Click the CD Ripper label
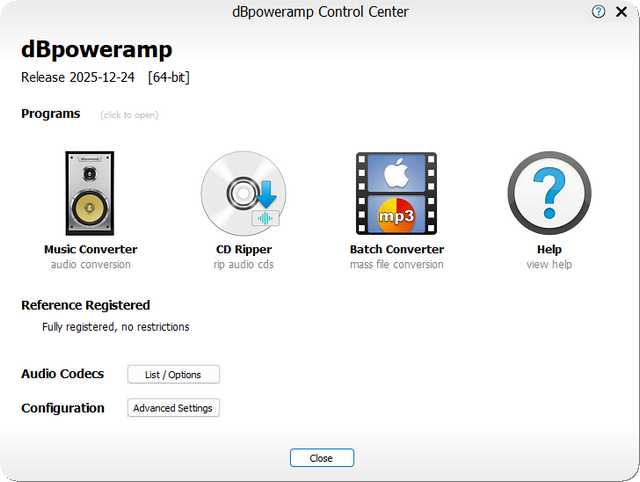 point(244,249)
